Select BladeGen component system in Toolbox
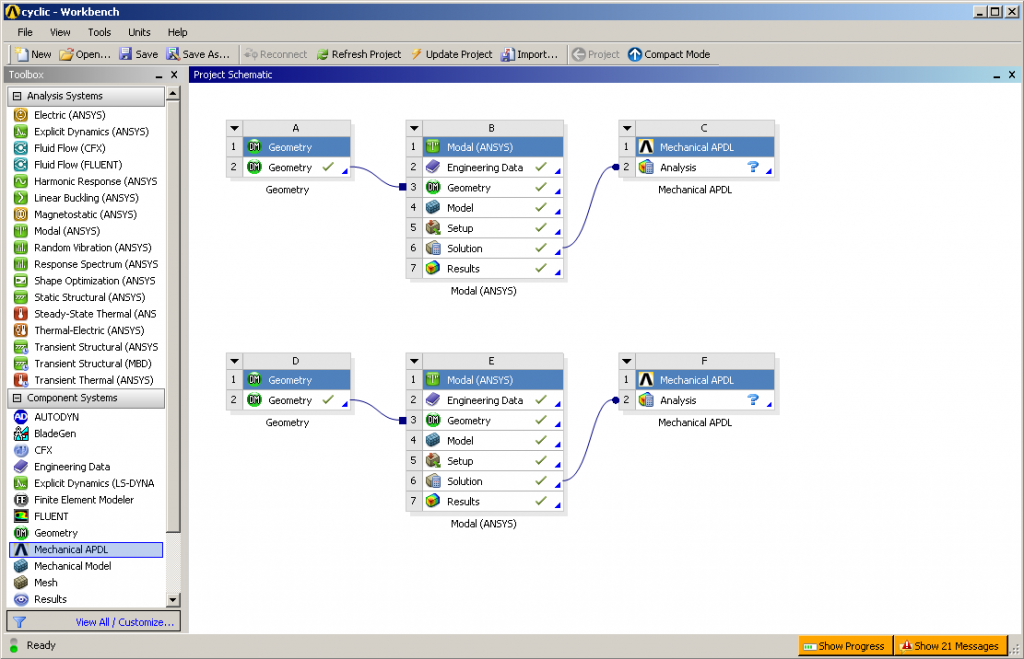The height and width of the screenshot is (659, 1024). 55,433
